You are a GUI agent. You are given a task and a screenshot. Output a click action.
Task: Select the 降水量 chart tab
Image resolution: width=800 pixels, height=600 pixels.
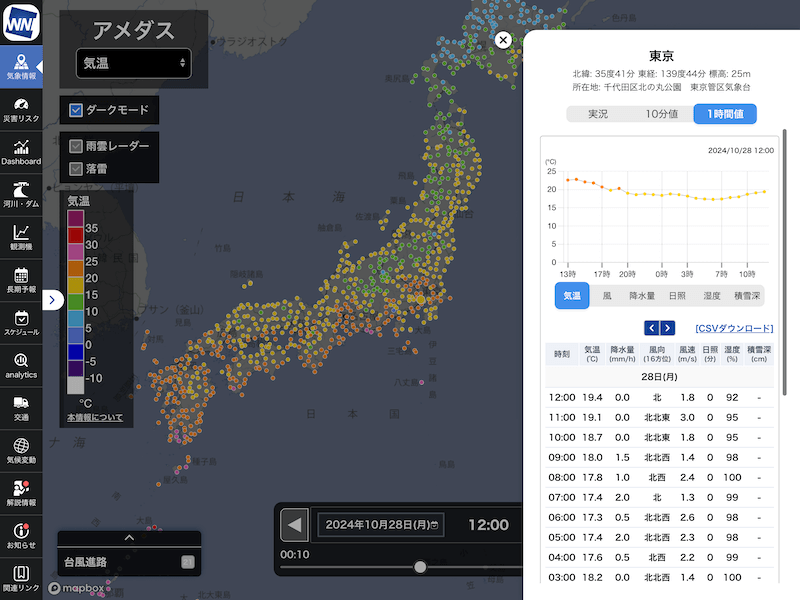click(x=642, y=296)
